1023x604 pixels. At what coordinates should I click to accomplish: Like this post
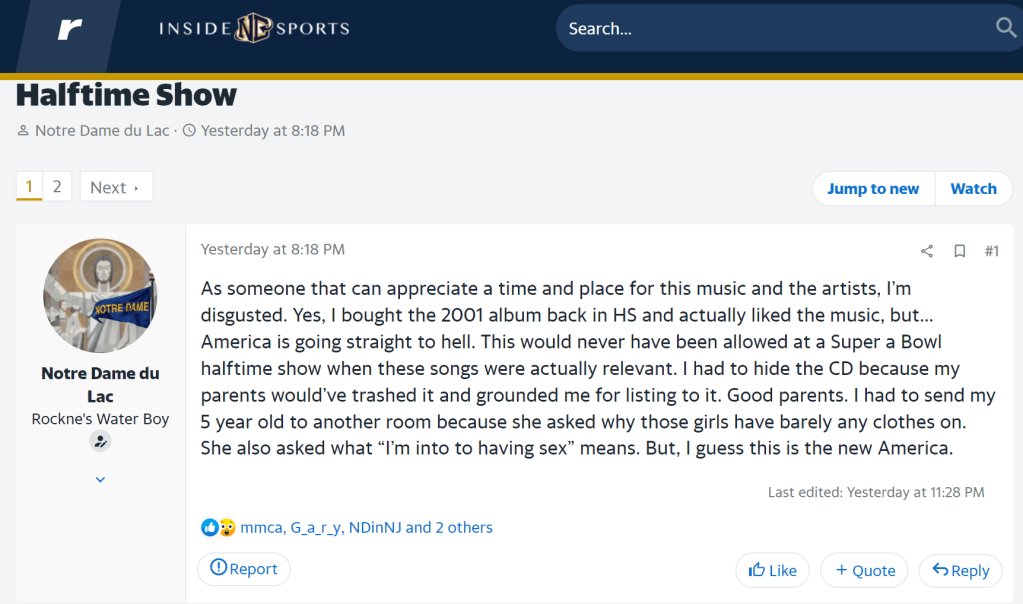[773, 570]
